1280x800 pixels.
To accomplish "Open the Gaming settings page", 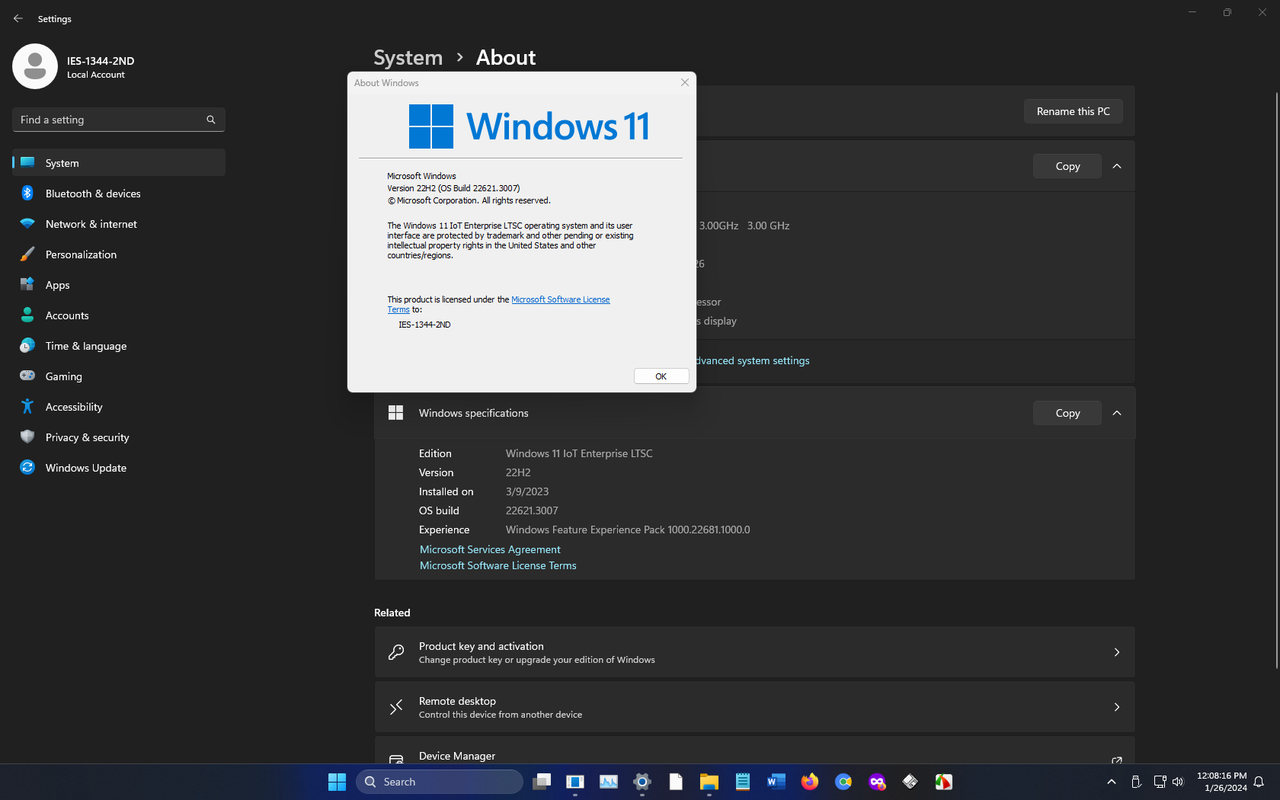I will tap(119, 377).
